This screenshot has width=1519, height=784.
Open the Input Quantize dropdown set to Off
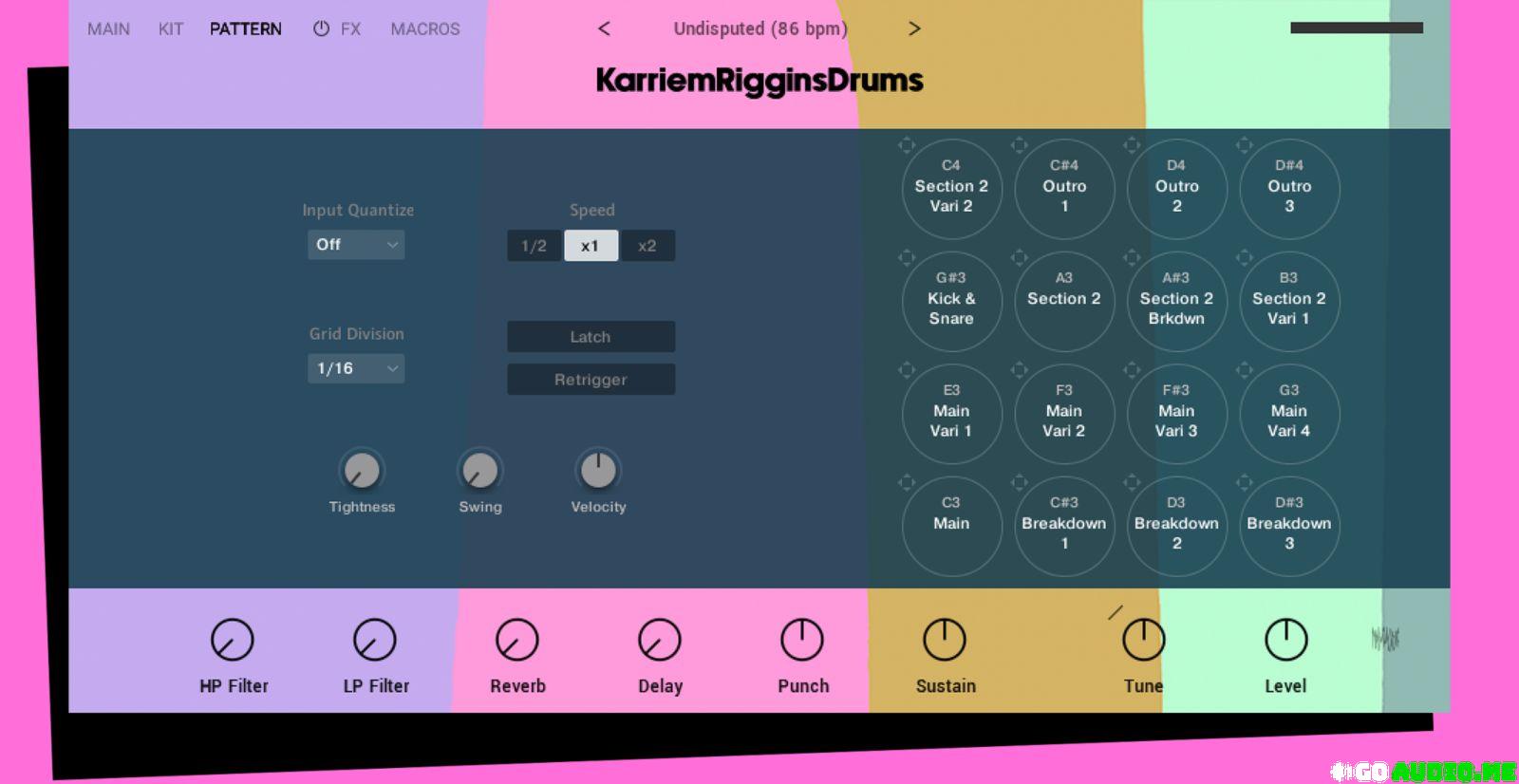click(x=356, y=245)
